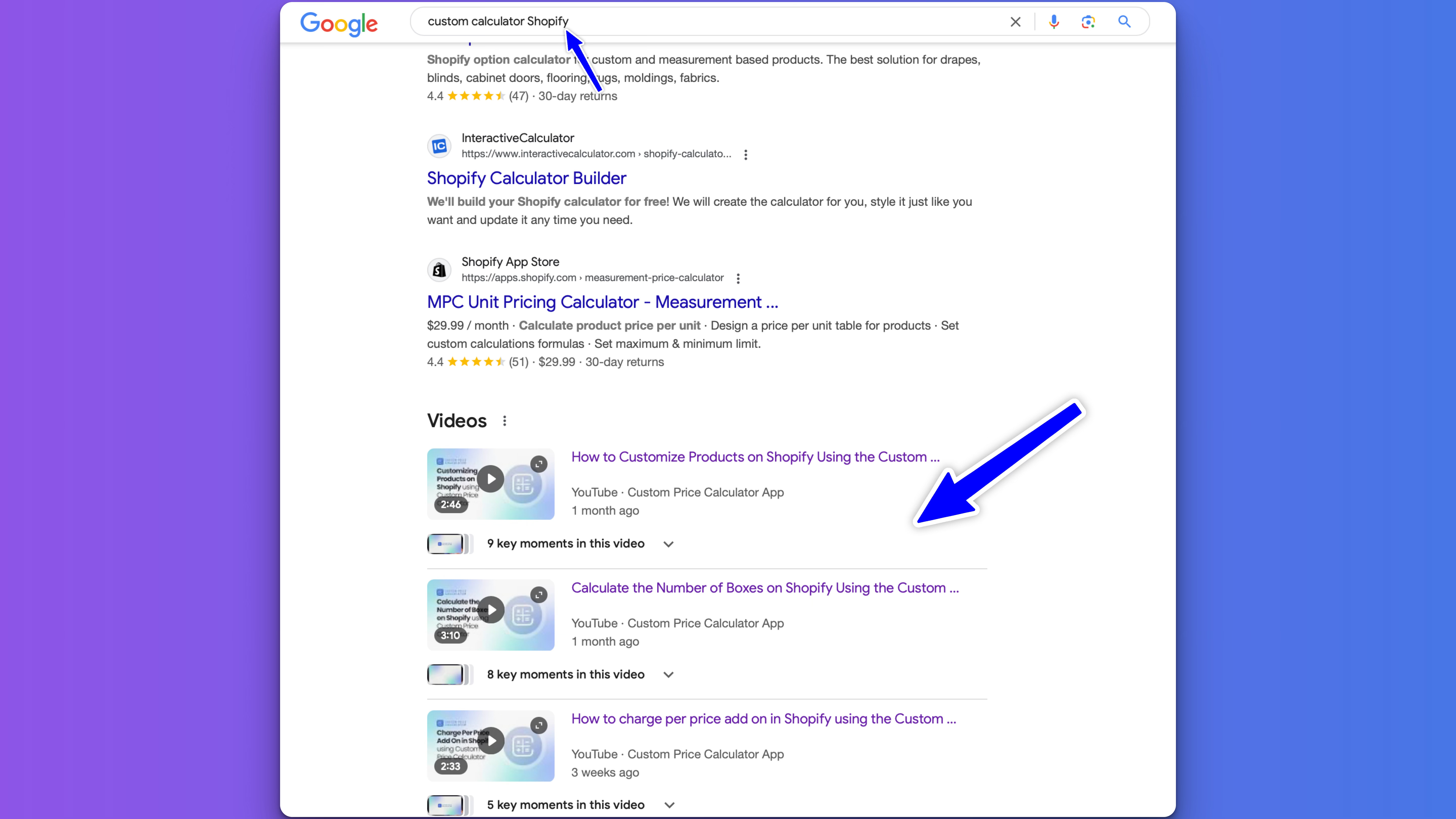Viewport: 1456px width, 819px height.
Task: Open more options for Shopify App Store result
Action: click(x=738, y=278)
